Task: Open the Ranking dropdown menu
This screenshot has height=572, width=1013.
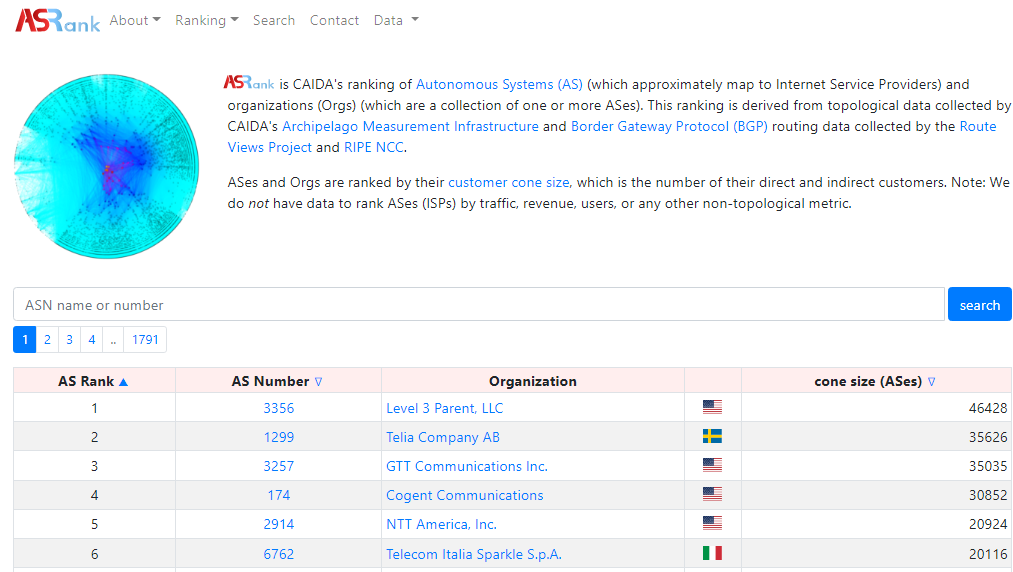Action: (206, 20)
